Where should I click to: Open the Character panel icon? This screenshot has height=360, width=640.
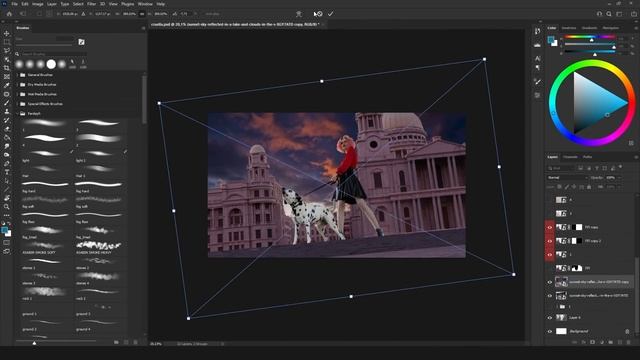[538, 58]
